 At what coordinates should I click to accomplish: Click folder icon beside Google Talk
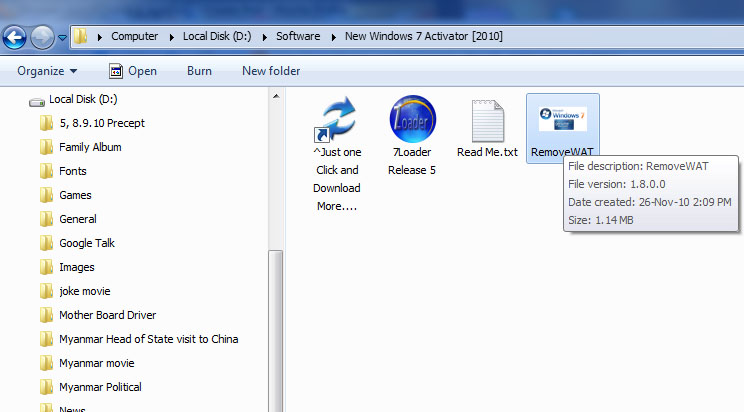point(46,243)
